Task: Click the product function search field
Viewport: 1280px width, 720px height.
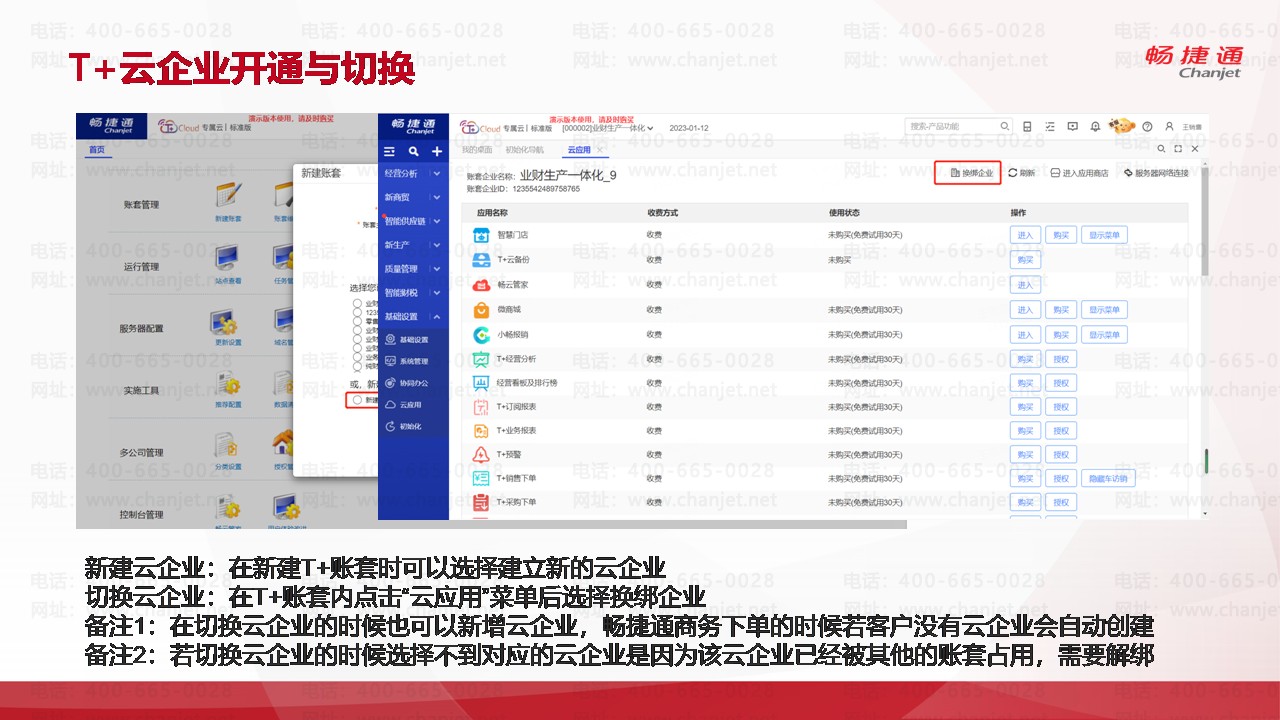Action: (x=959, y=127)
